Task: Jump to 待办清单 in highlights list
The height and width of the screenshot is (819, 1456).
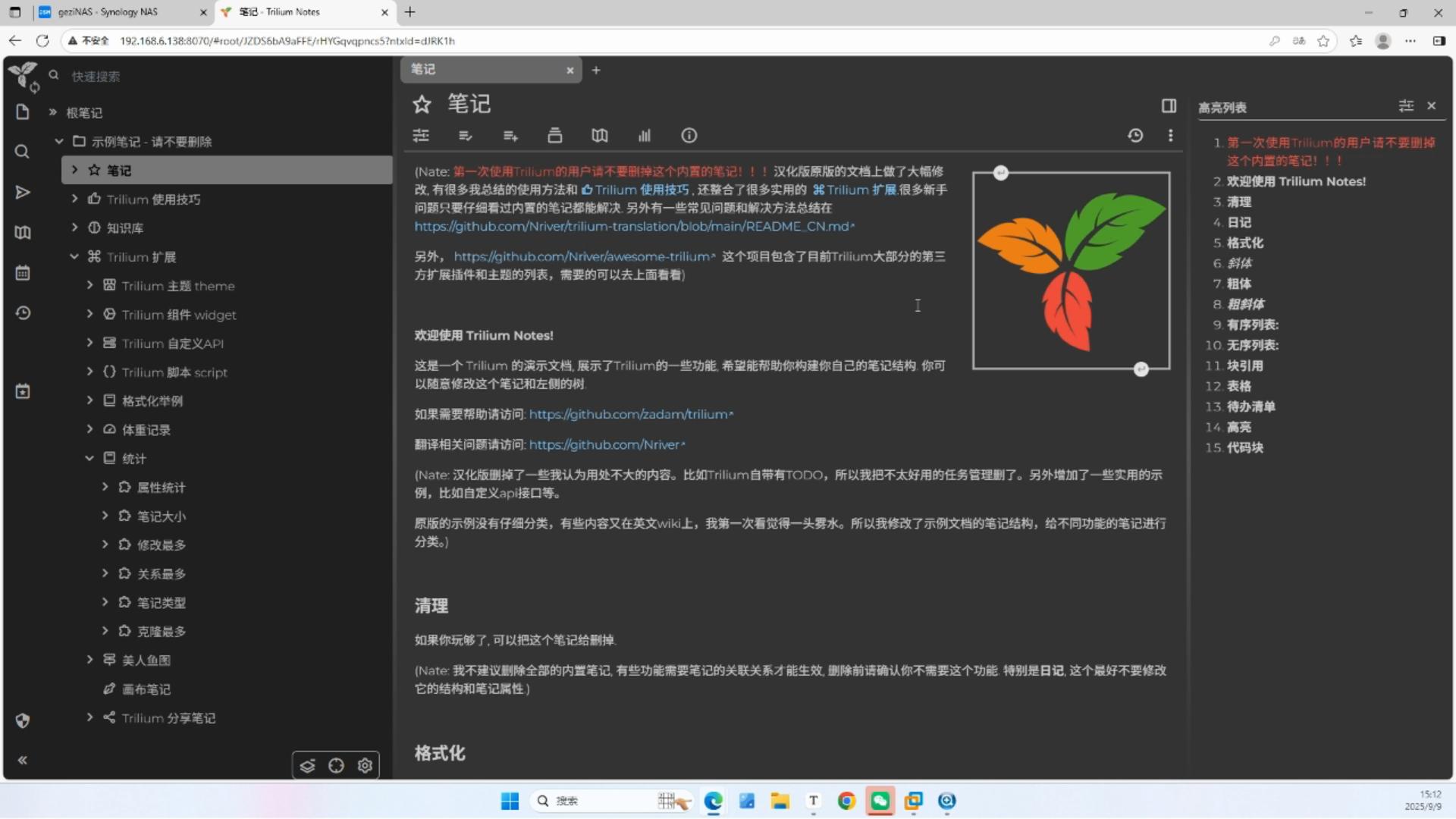Action: 1250,407
